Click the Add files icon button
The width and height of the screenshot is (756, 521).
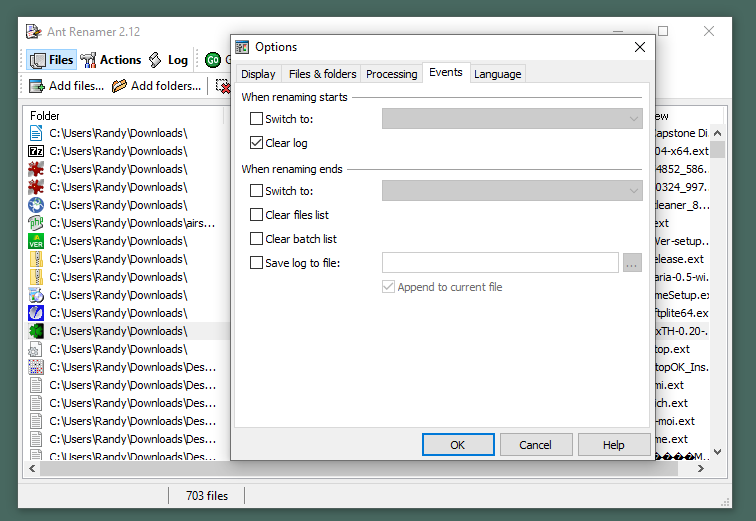66,86
